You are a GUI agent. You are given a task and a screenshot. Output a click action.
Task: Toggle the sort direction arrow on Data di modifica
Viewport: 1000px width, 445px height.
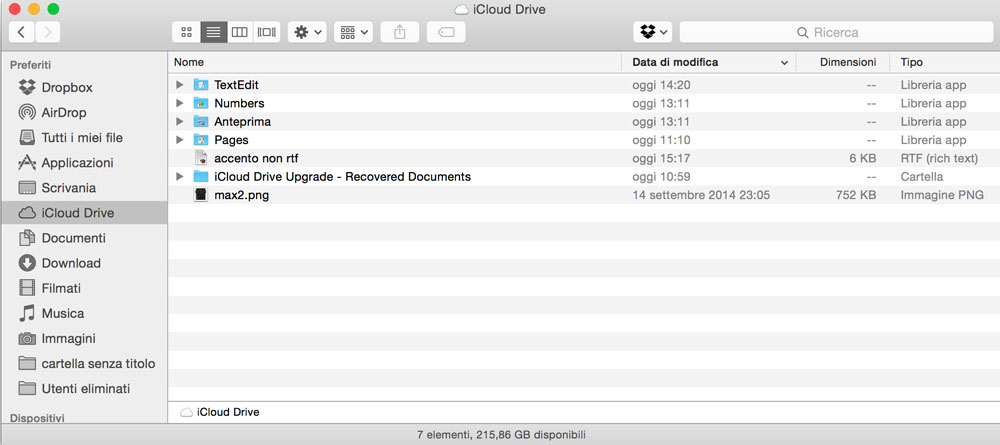(784, 63)
